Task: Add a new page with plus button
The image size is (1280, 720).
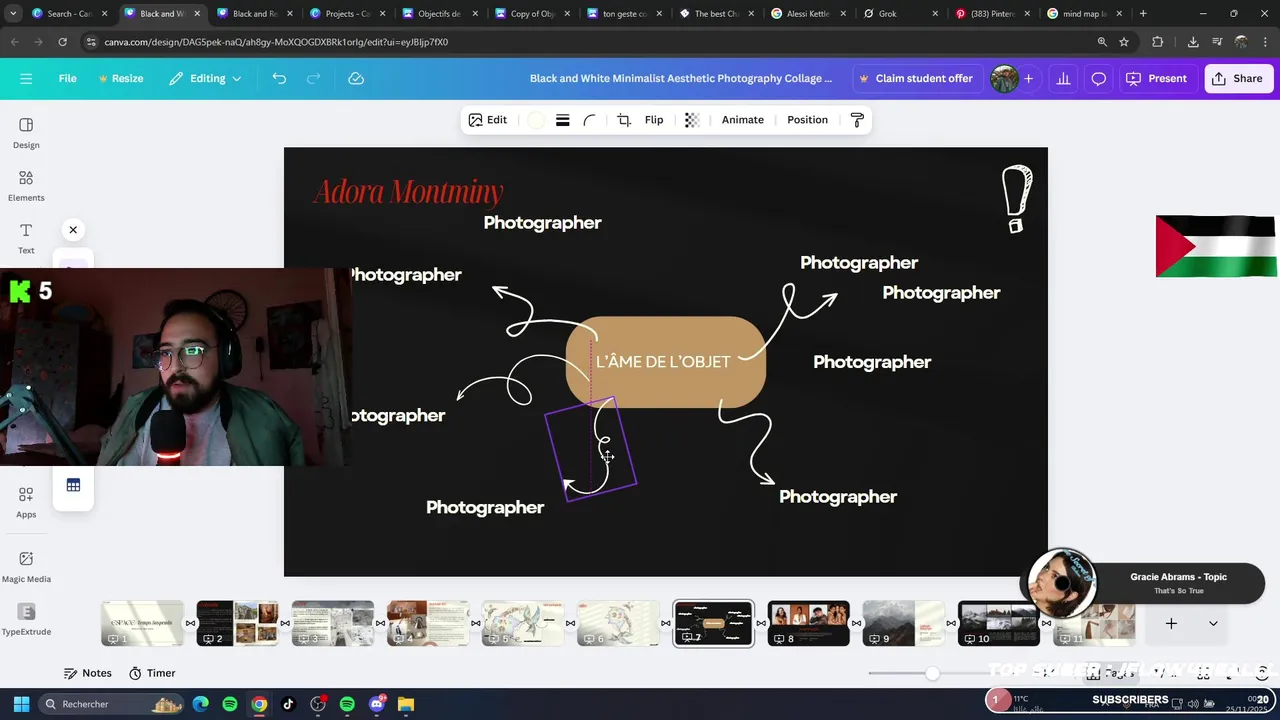Action: coord(1171,624)
